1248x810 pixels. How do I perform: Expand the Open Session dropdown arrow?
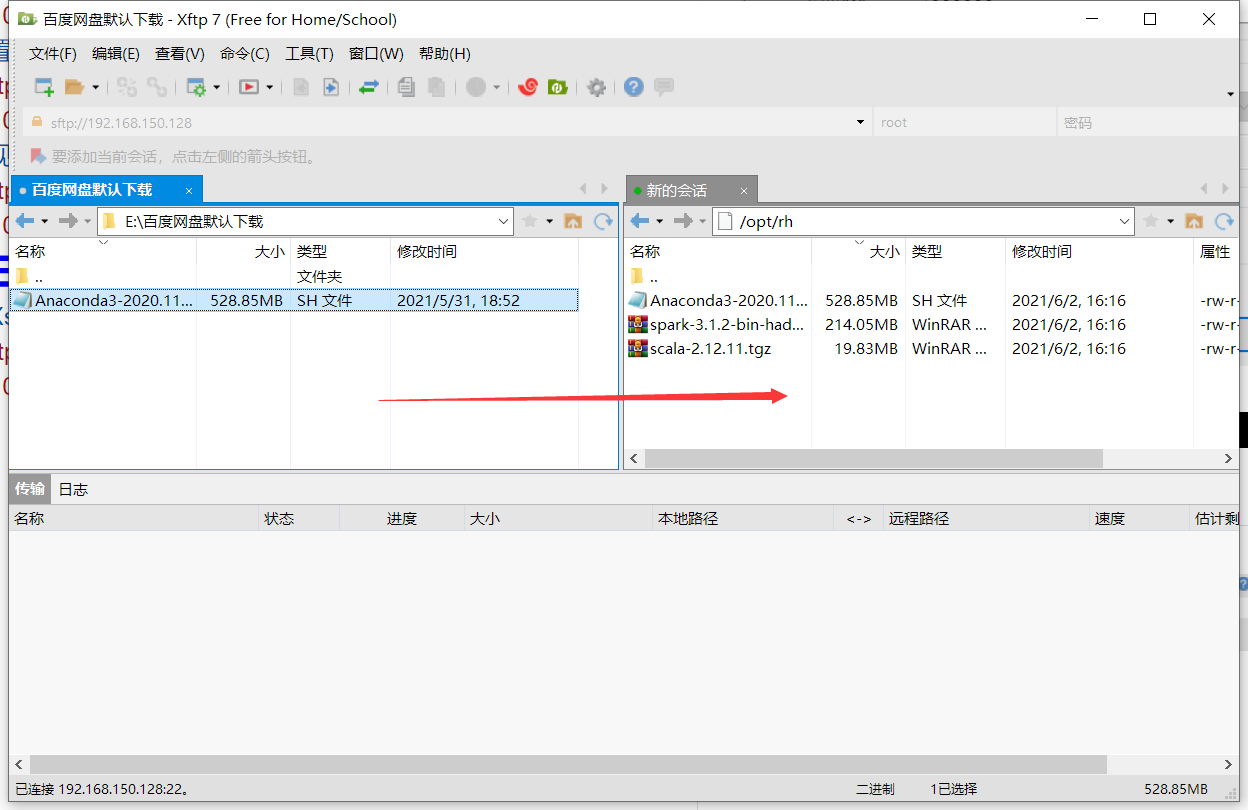click(96, 88)
